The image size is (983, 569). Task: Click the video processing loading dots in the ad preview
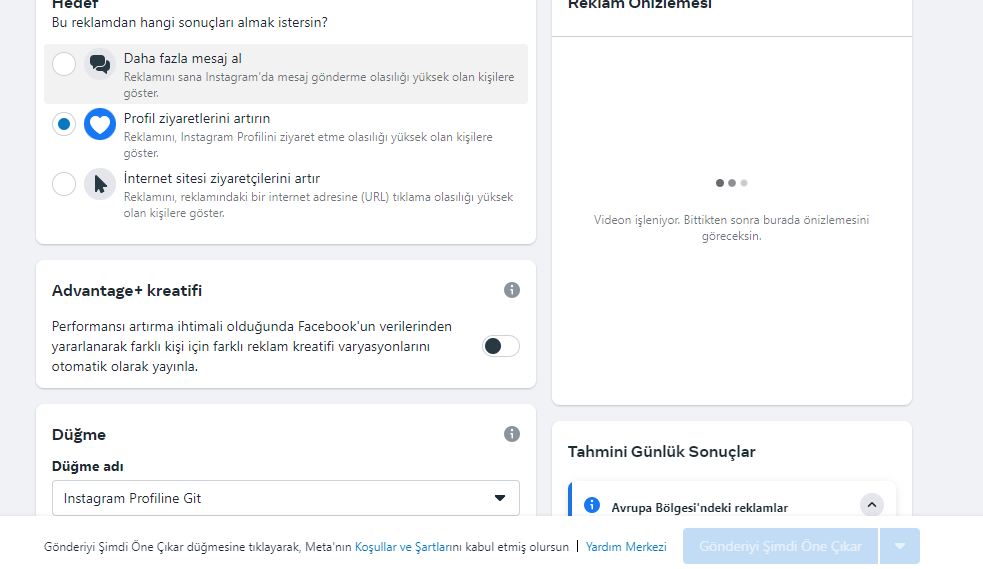(732, 183)
